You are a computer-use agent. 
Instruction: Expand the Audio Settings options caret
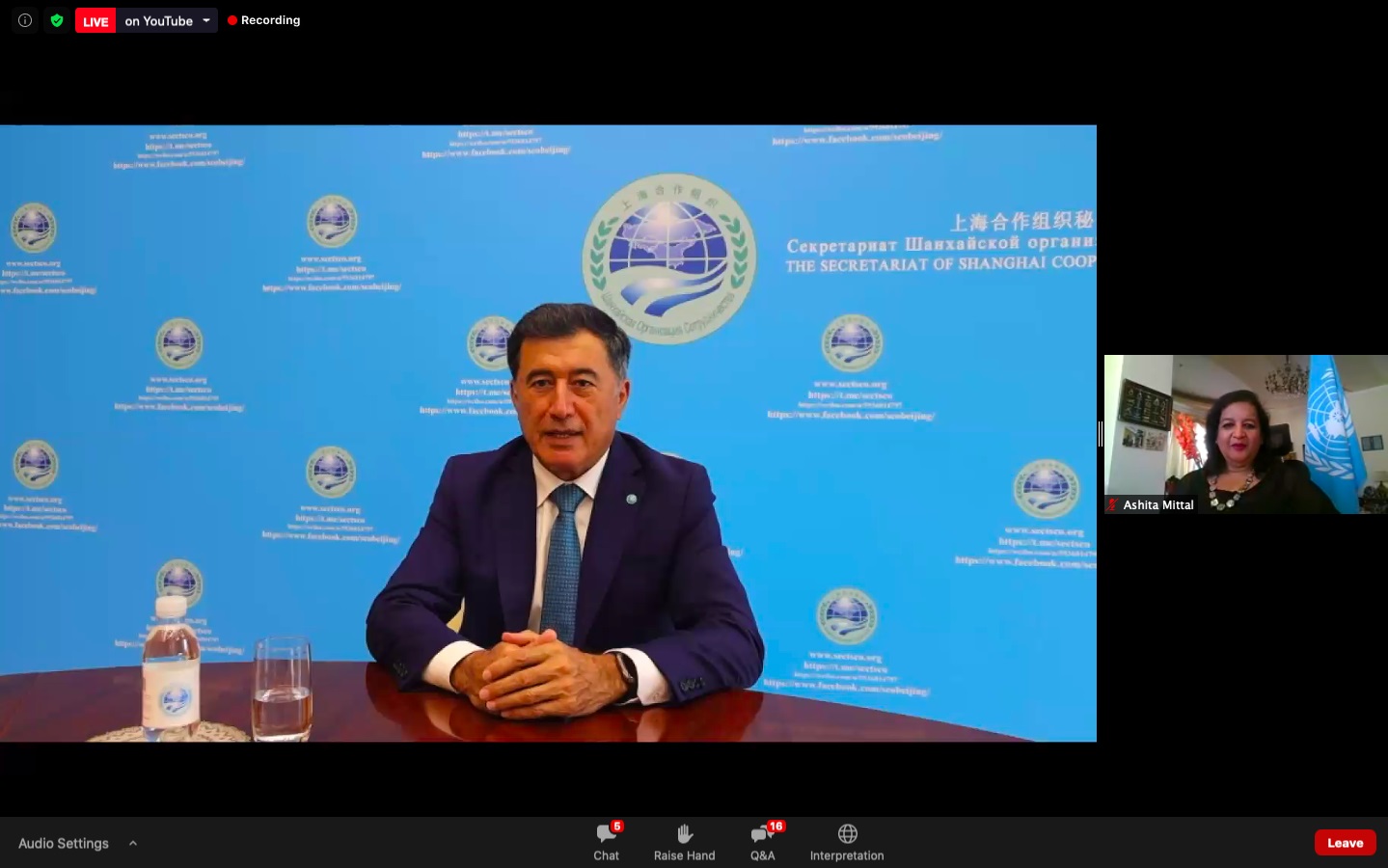click(x=133, y=843)
